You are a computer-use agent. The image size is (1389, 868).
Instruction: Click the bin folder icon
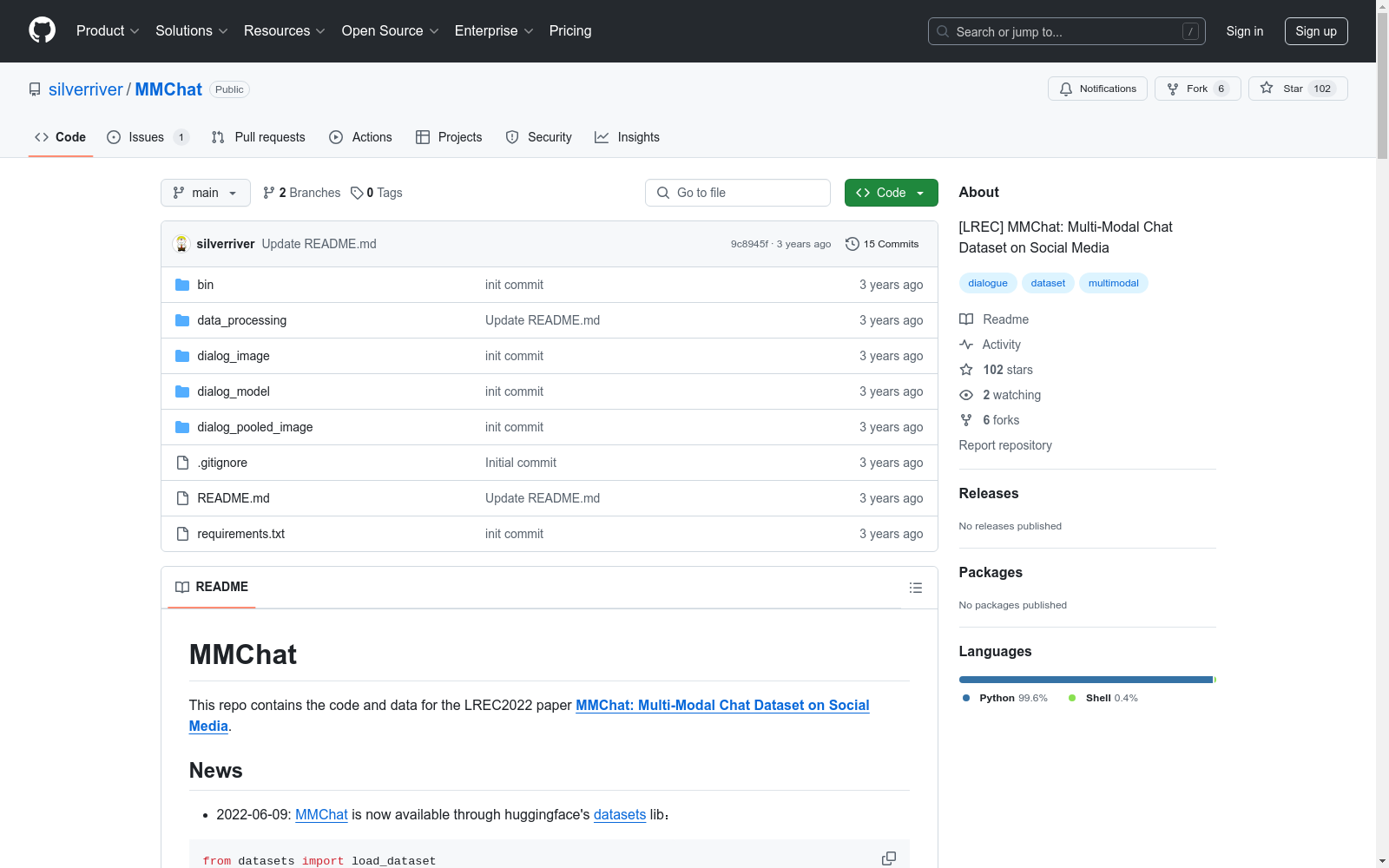[182, 285]
